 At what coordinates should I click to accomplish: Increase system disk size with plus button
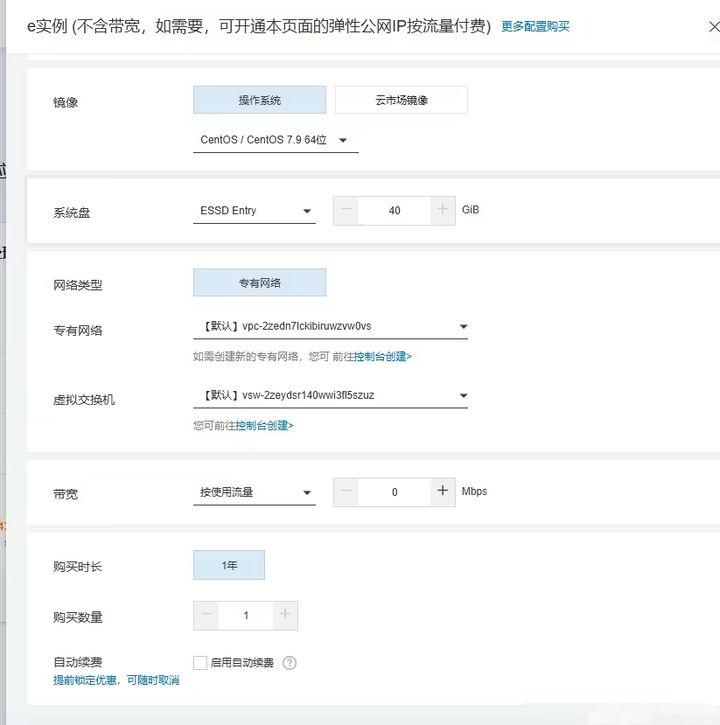[x=443, y=210]
